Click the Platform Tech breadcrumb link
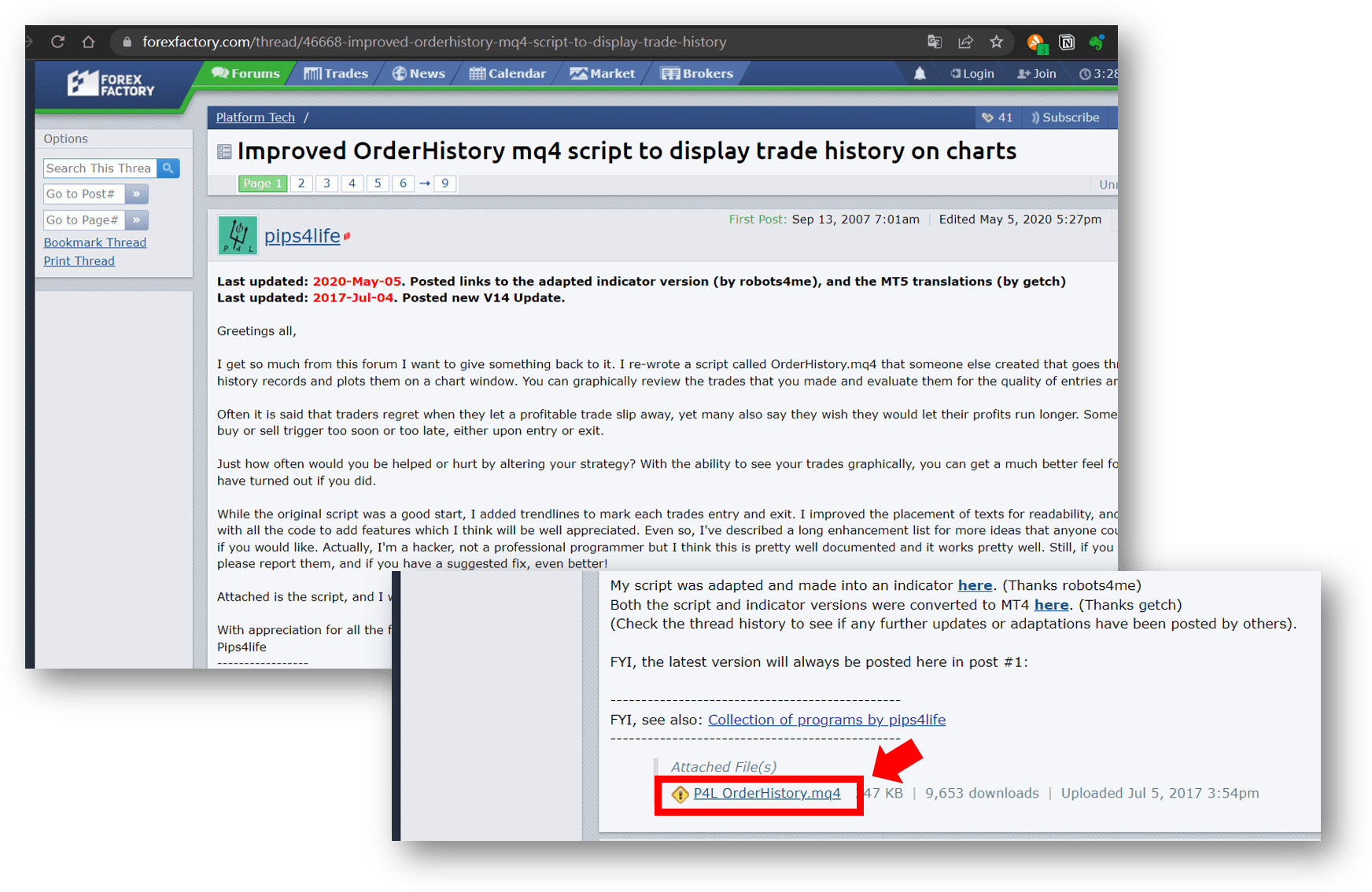 (256, 117)
